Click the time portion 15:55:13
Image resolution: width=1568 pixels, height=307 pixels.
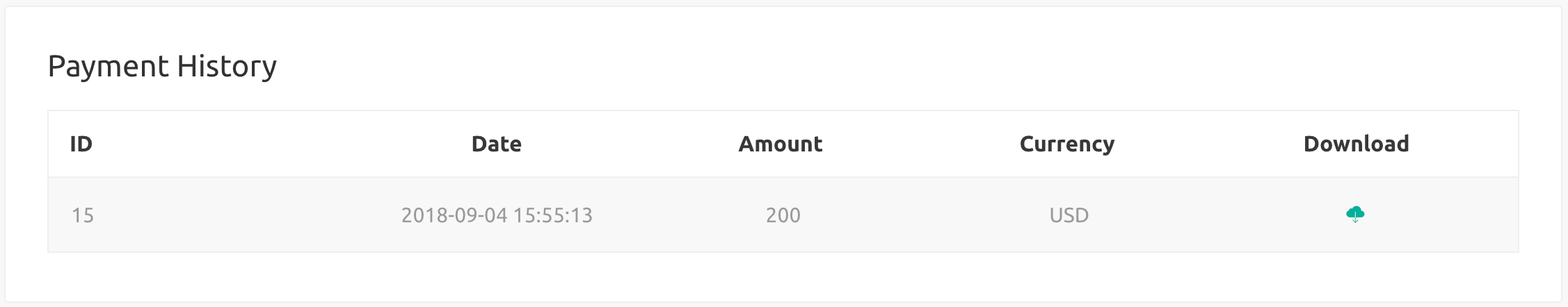[553, 215]
